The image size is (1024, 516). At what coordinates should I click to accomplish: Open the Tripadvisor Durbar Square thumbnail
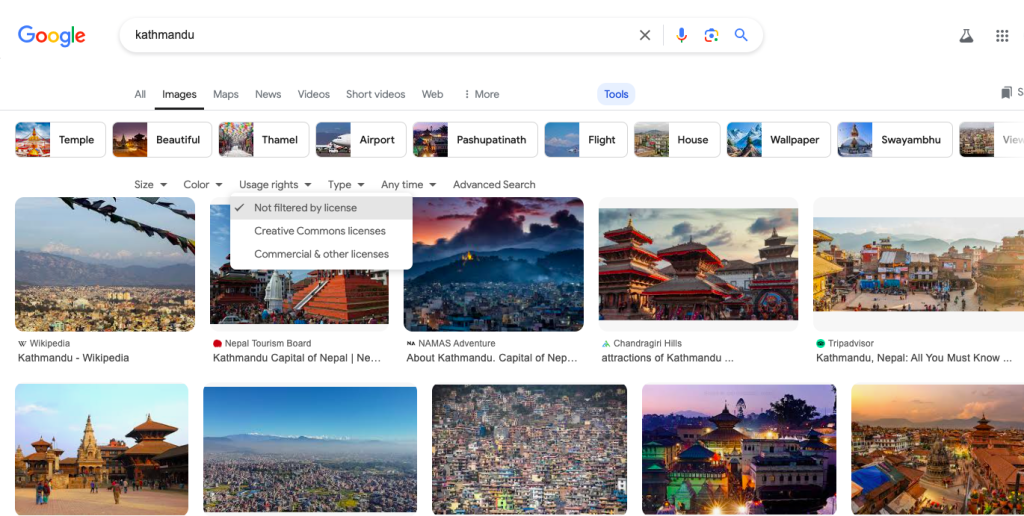coord(918,265)
